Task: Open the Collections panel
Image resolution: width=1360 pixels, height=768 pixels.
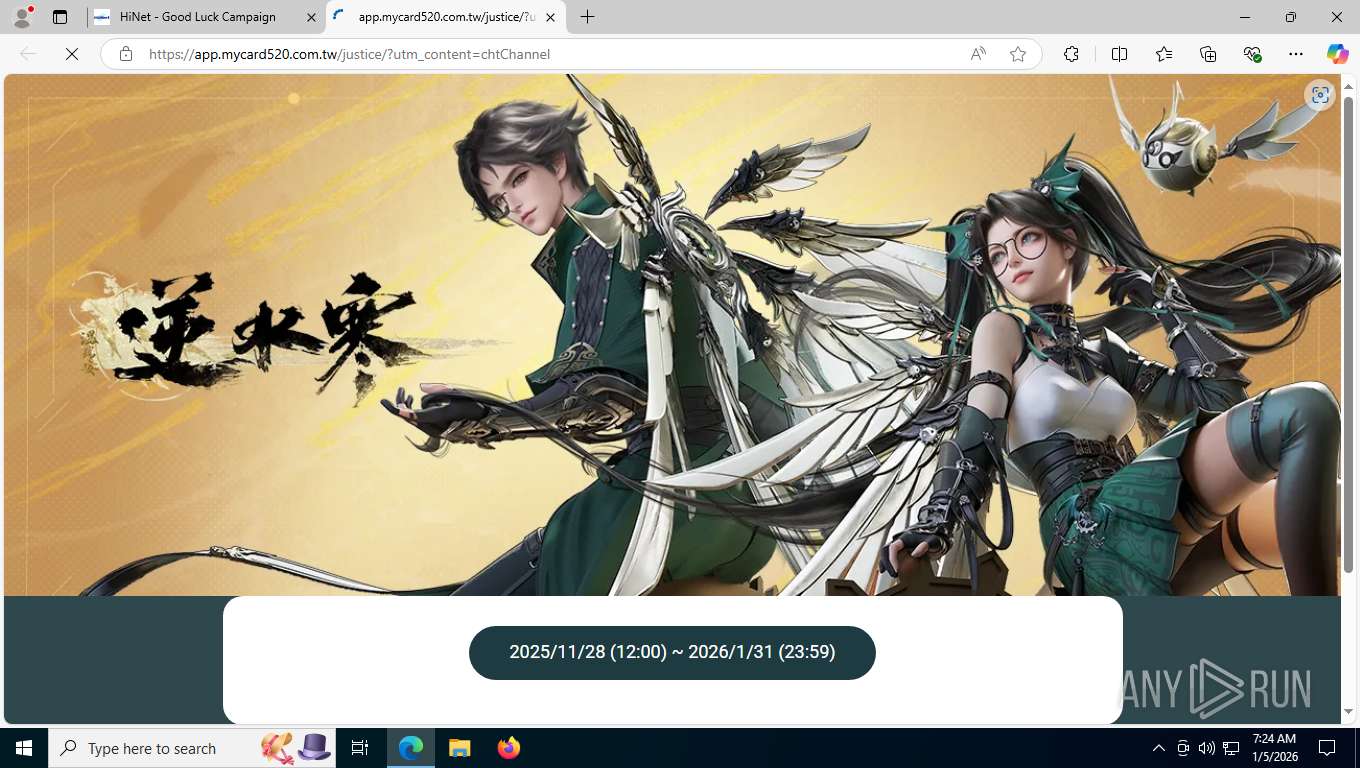Action: point(1208,54)
